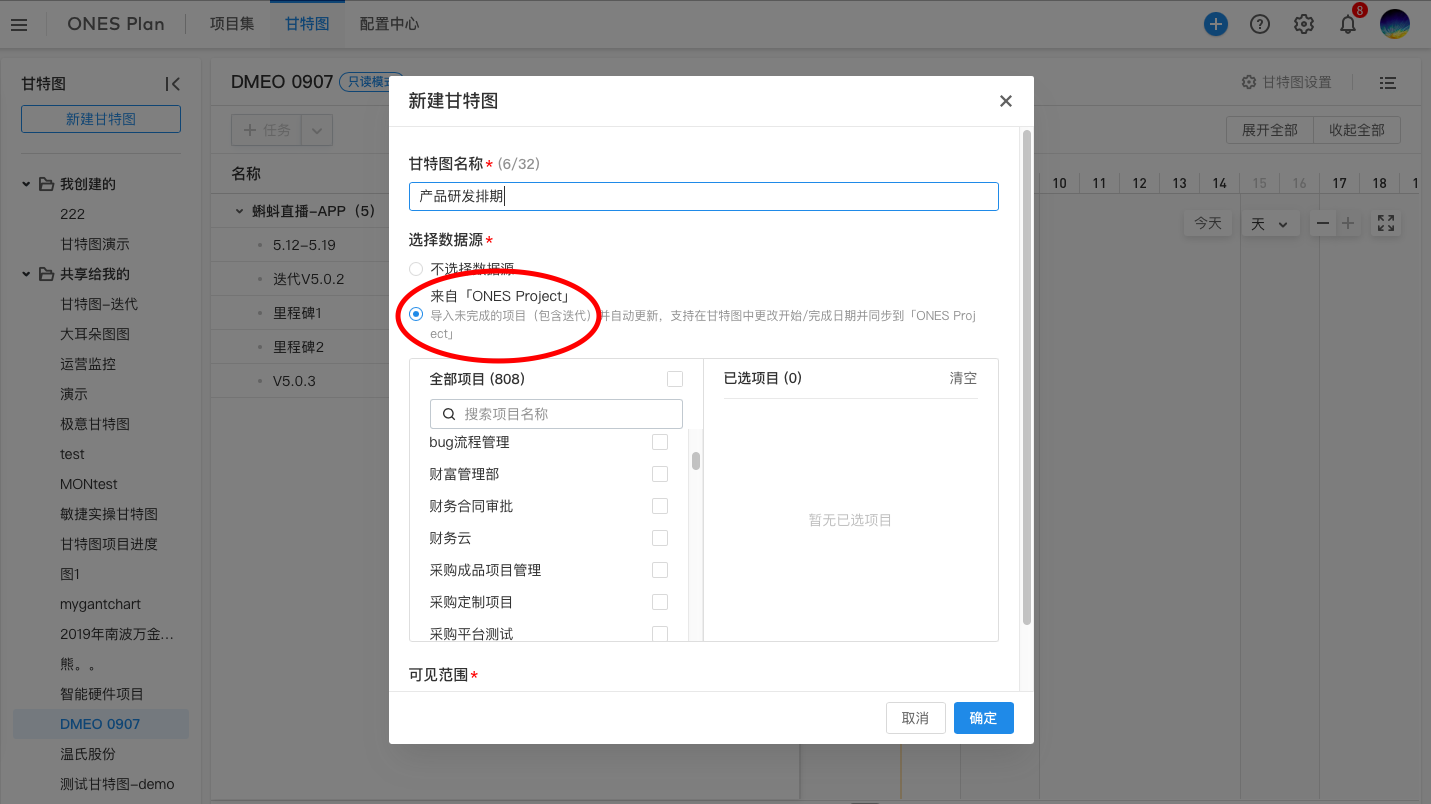
Task: Open the 配置中心 menu item
Action: tap(389, 23)
